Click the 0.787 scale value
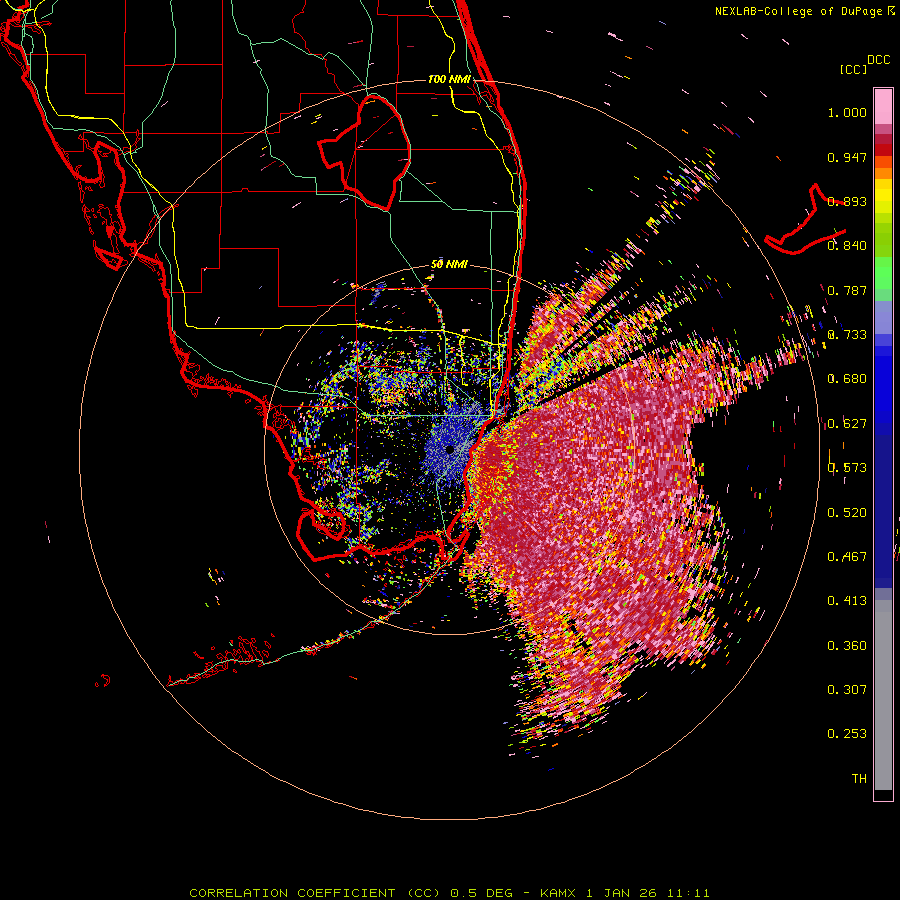Image resolution: width=900 pixels, height=900 pixels. pyautogui.click(x=847, y=290)
